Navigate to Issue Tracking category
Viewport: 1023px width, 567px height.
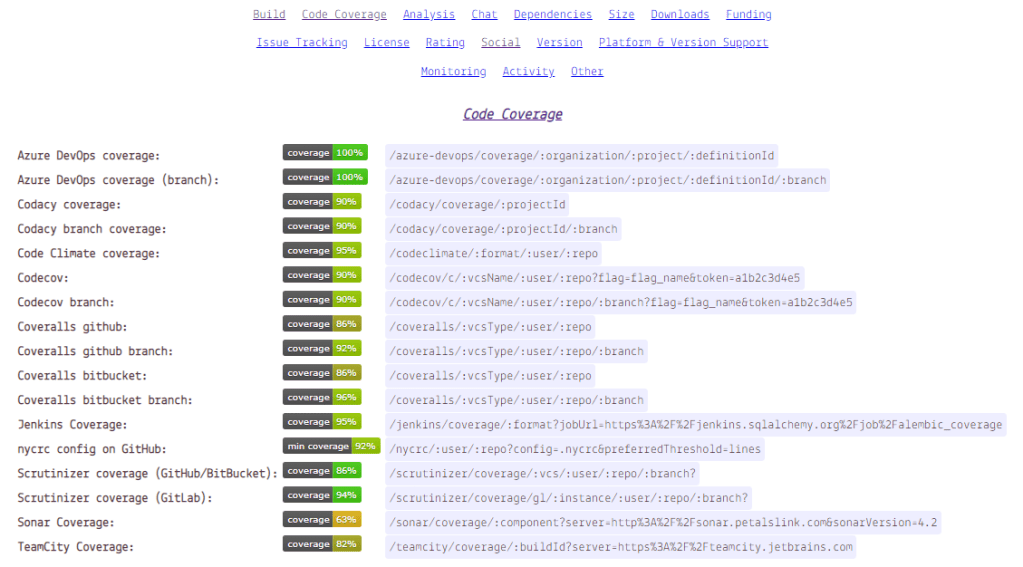click(x=302, y=43)
